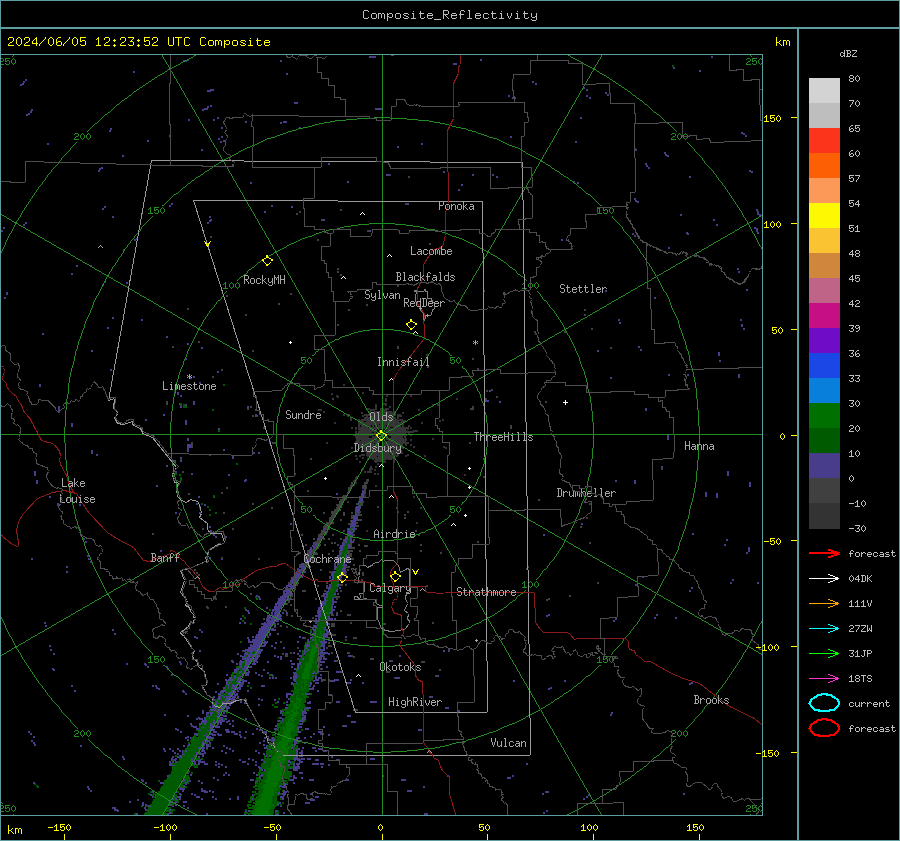
Task: Click the red forecast arrow in the legend
Action: click(x=824, y=553)
